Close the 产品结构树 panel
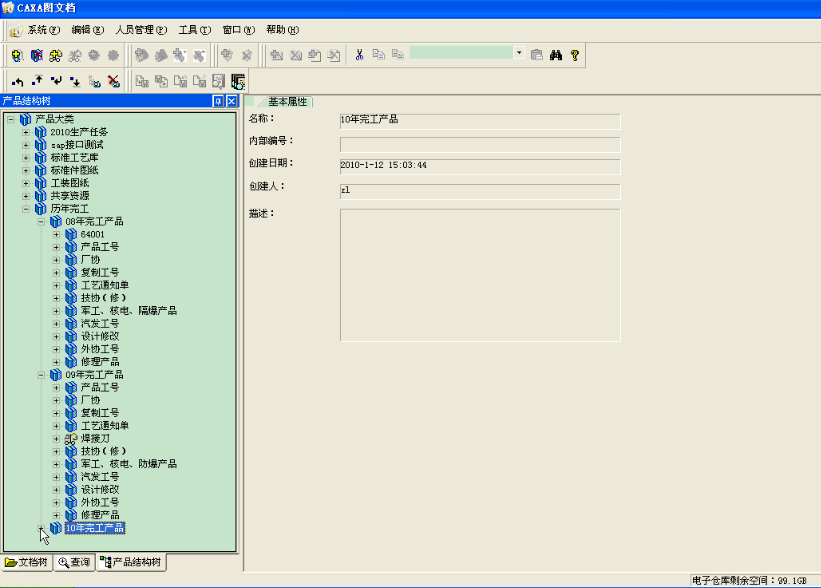The height and width of the screenshot is (588, 821). [x=231, y=101]
